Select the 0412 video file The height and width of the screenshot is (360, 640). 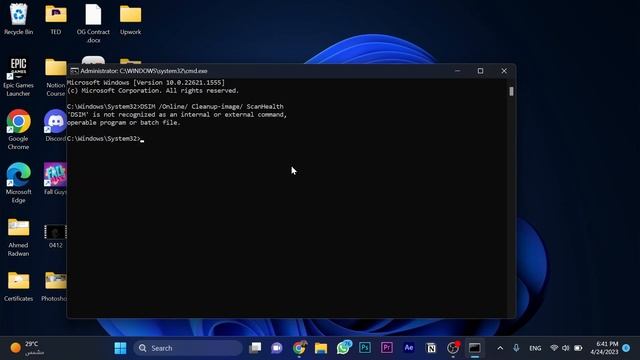(x=56, y=236)
